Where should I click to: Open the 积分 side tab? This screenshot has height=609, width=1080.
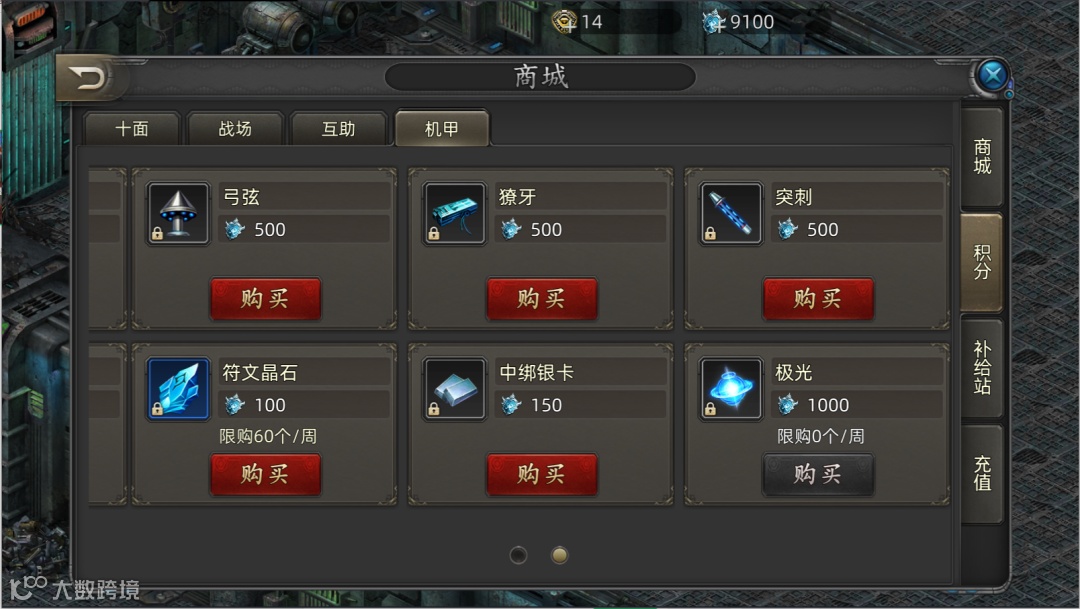pos(982,262)
